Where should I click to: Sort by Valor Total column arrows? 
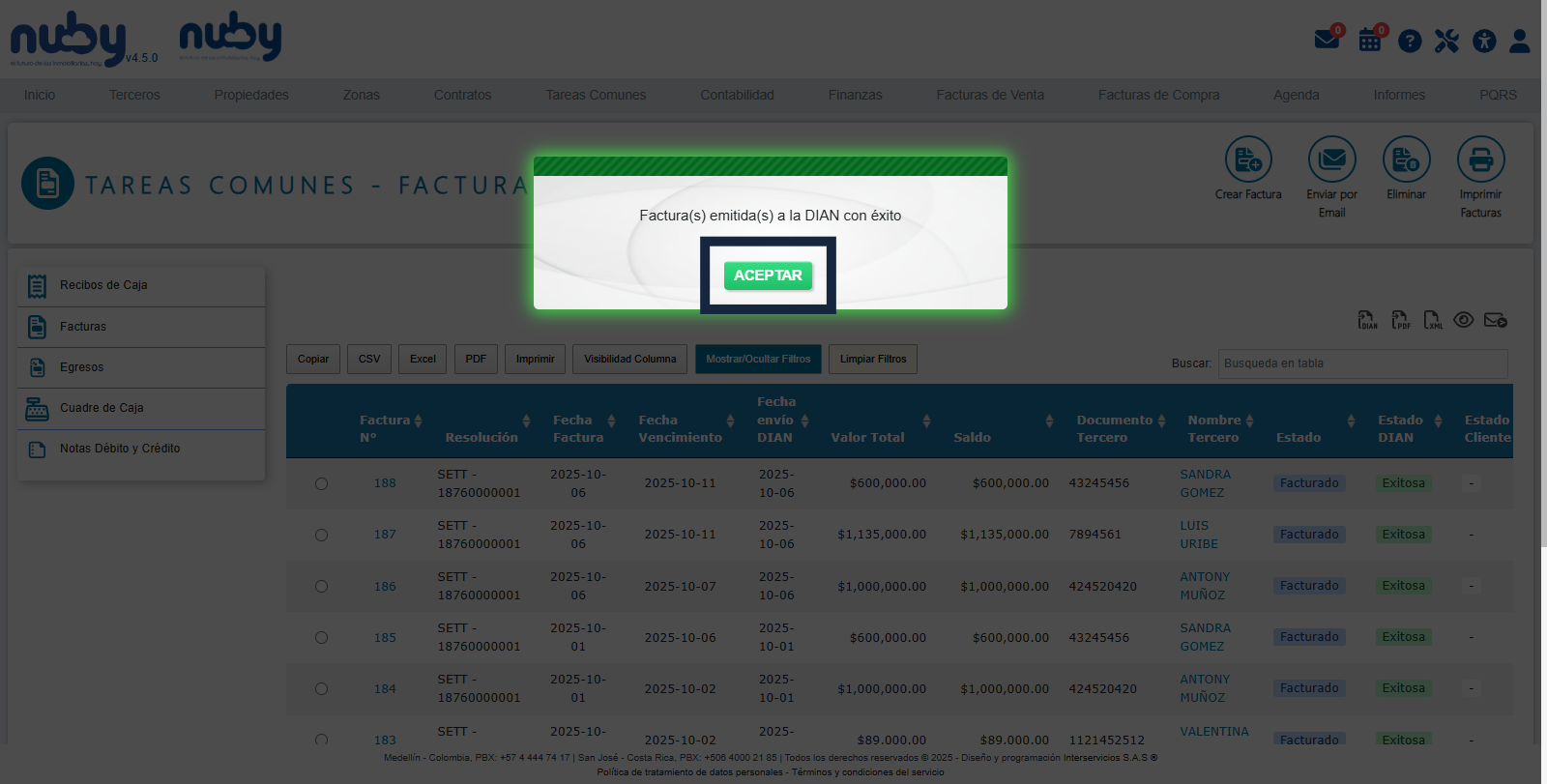(x=926, y=421)
